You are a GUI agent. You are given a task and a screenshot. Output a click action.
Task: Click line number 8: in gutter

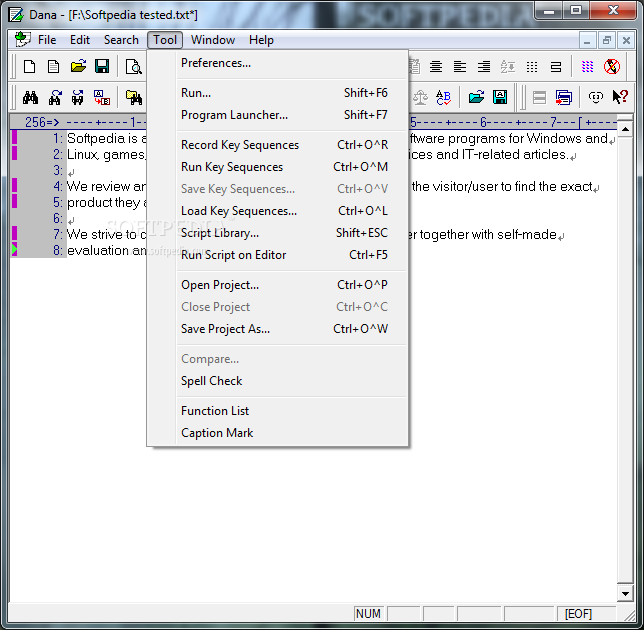coord(58,251)
